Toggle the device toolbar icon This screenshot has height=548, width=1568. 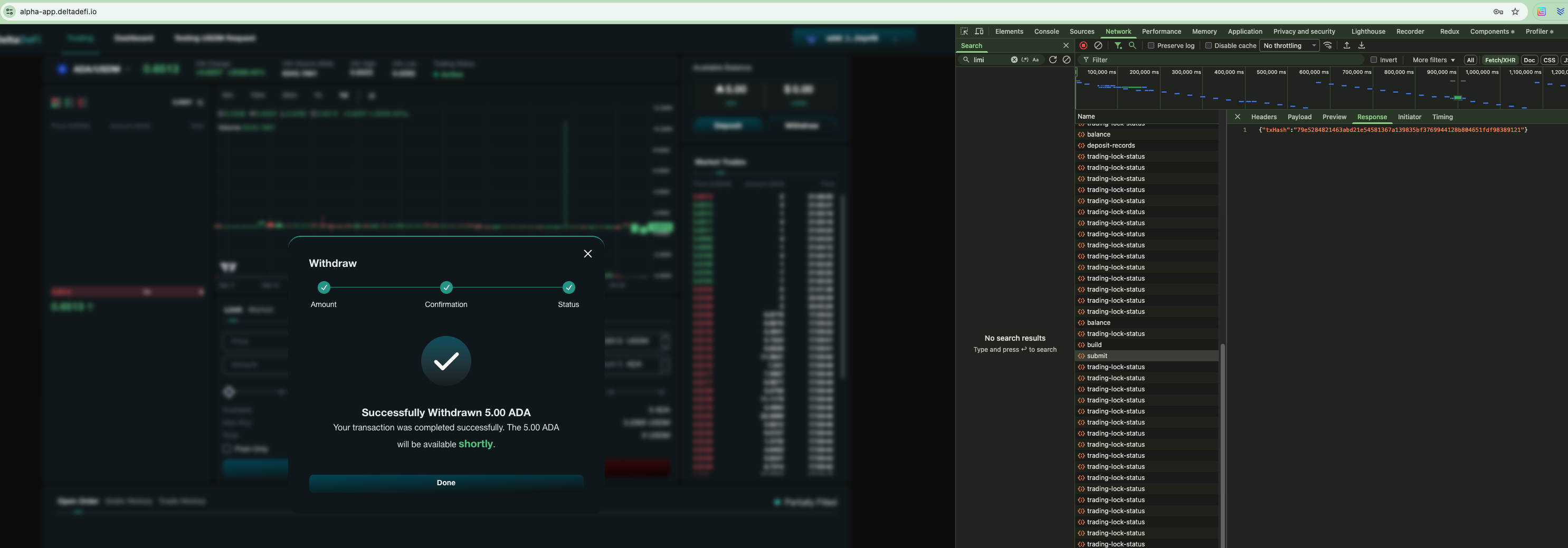click(979, 32)
